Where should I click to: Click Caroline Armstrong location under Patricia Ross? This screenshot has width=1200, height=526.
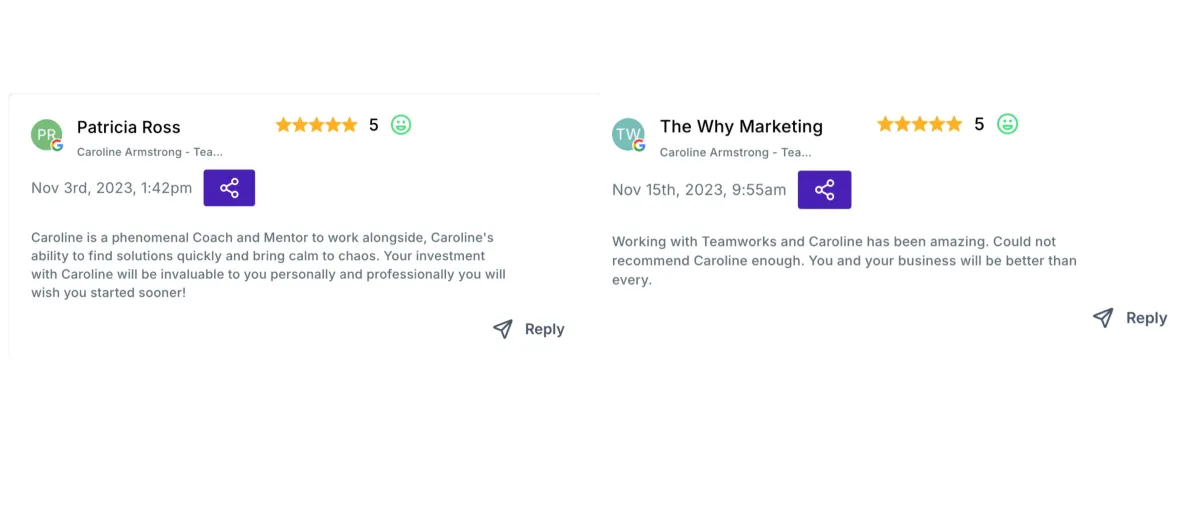[x=150, y=152]
